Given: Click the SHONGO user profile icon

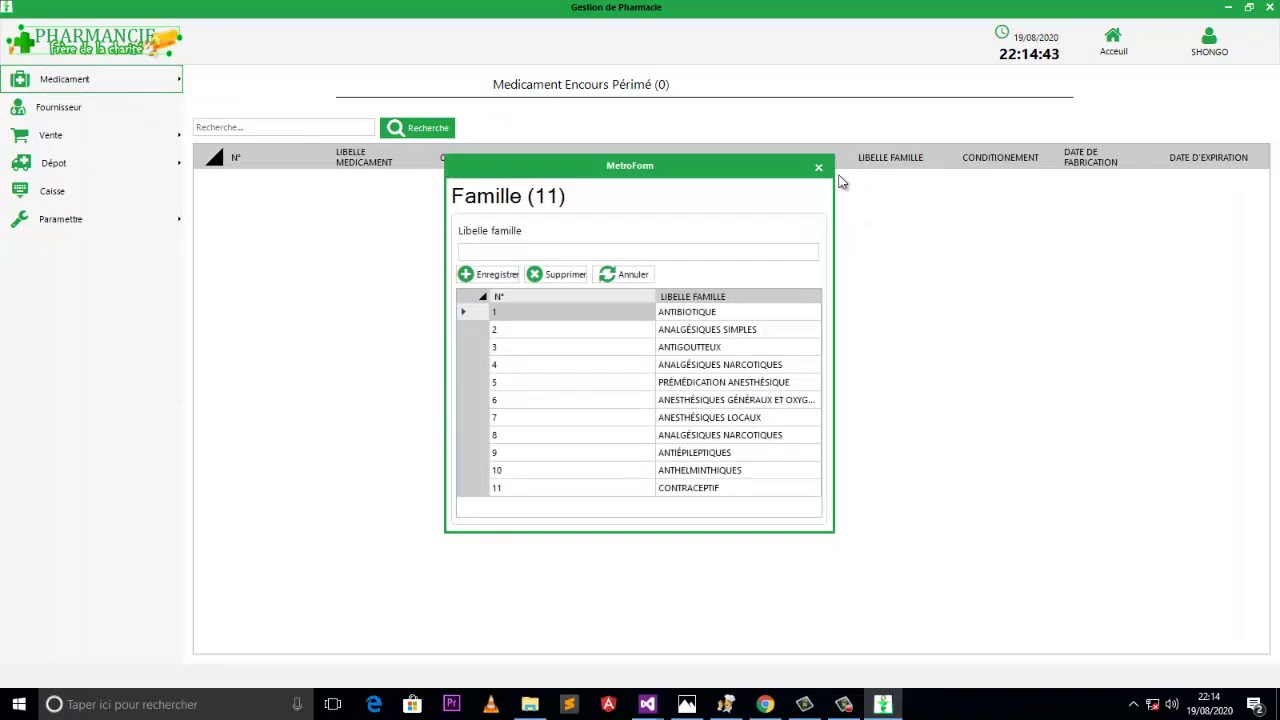Looking at the screenshot, I should point(1209,36).
